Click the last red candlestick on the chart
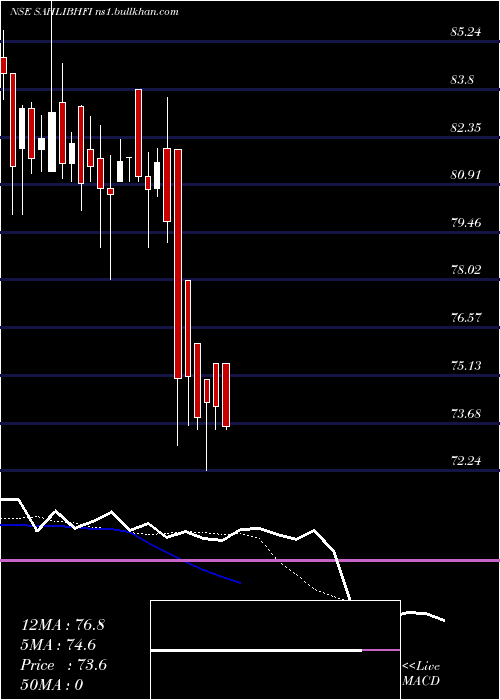 pyautogui.click(x=226, y=395)
